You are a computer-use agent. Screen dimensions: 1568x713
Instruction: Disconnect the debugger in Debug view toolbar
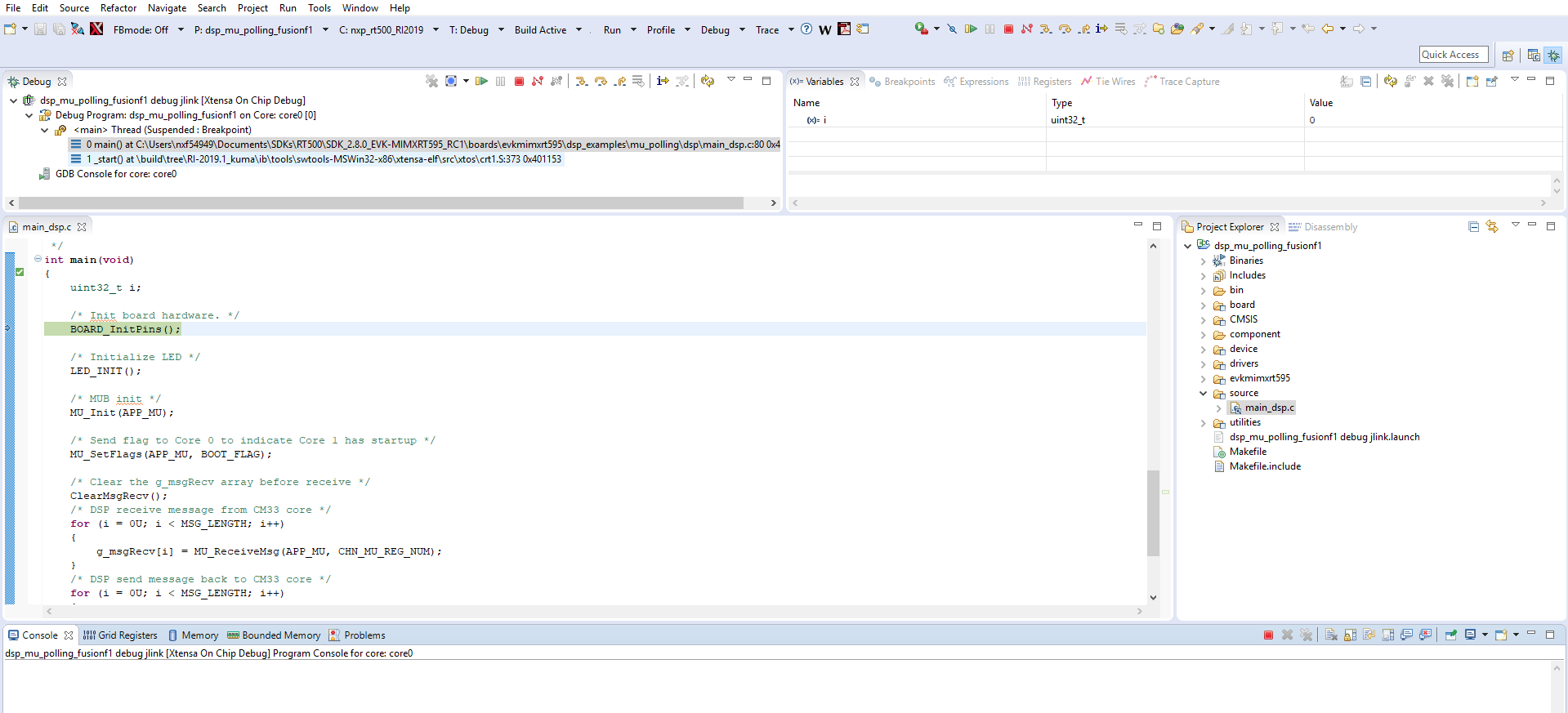pyautogui.click(x=538, y=81)
